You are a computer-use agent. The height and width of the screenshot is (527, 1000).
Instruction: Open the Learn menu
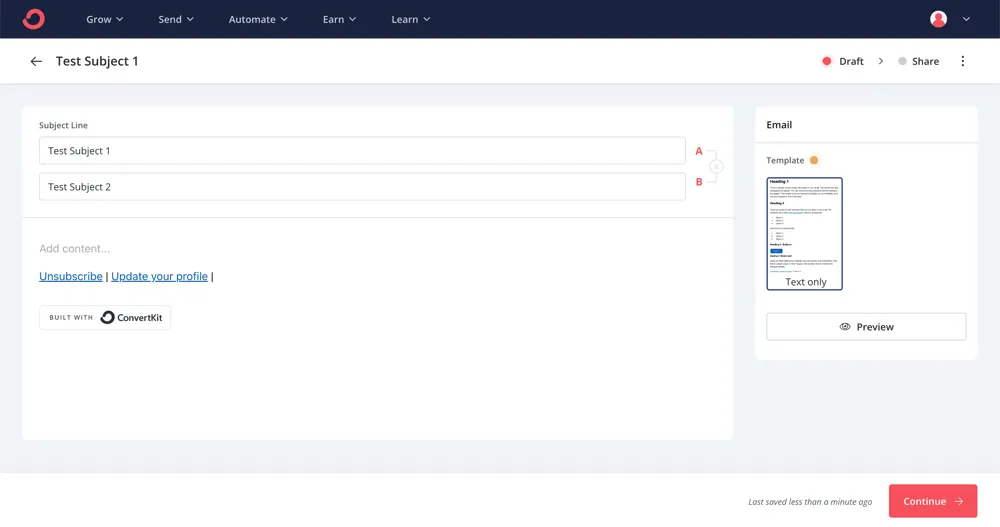410,19
